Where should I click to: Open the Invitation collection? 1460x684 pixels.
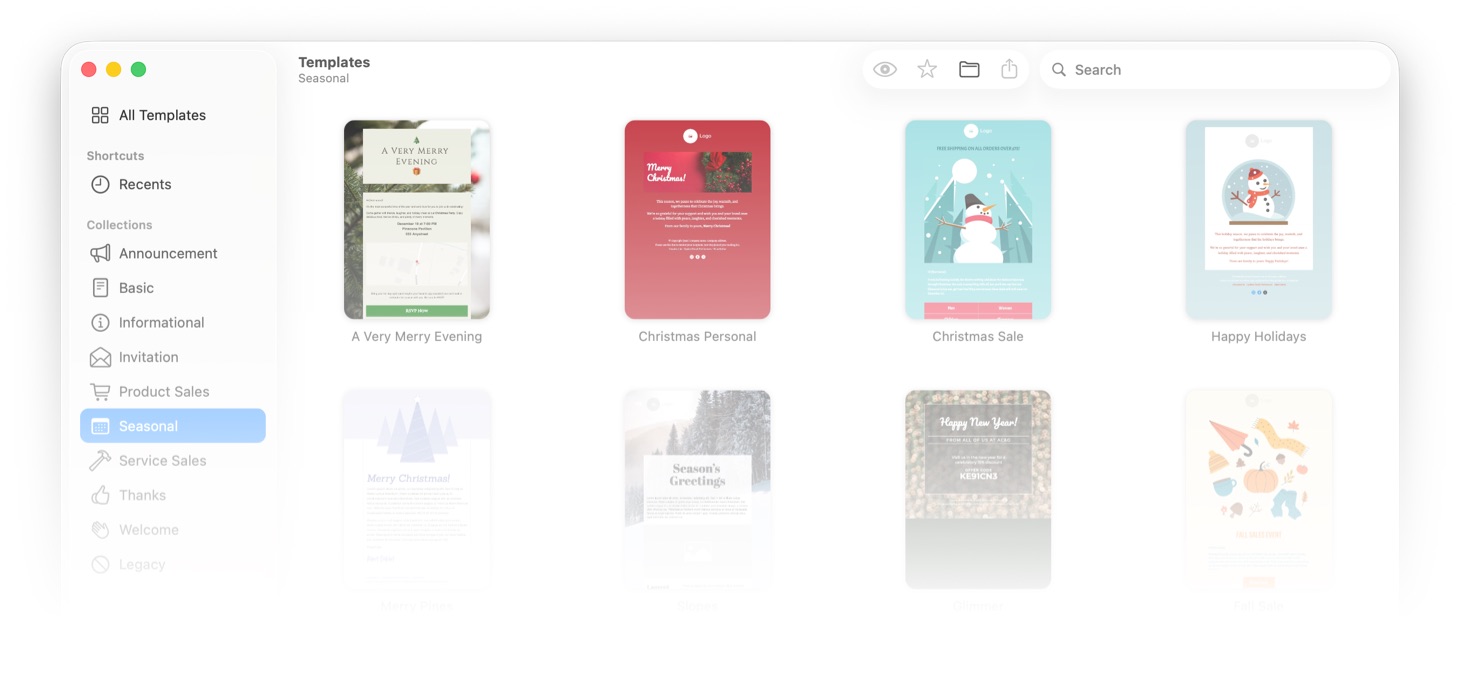pyautogui.click(x=148, y=357)
